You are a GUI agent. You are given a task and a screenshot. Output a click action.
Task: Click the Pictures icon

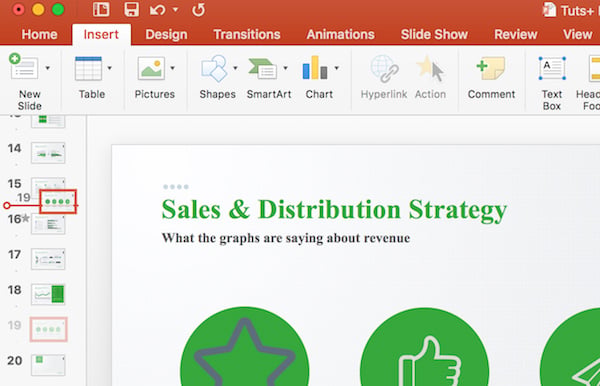152,68
